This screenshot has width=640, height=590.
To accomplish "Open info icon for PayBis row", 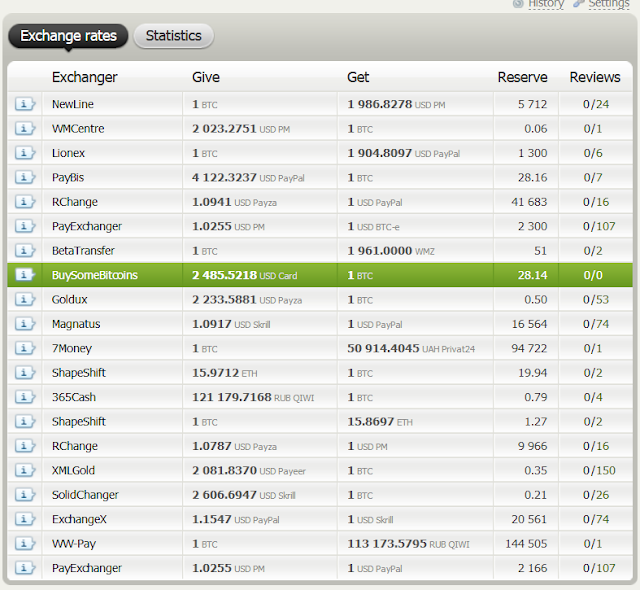I will pyautogui.click(x=25, y=177).
